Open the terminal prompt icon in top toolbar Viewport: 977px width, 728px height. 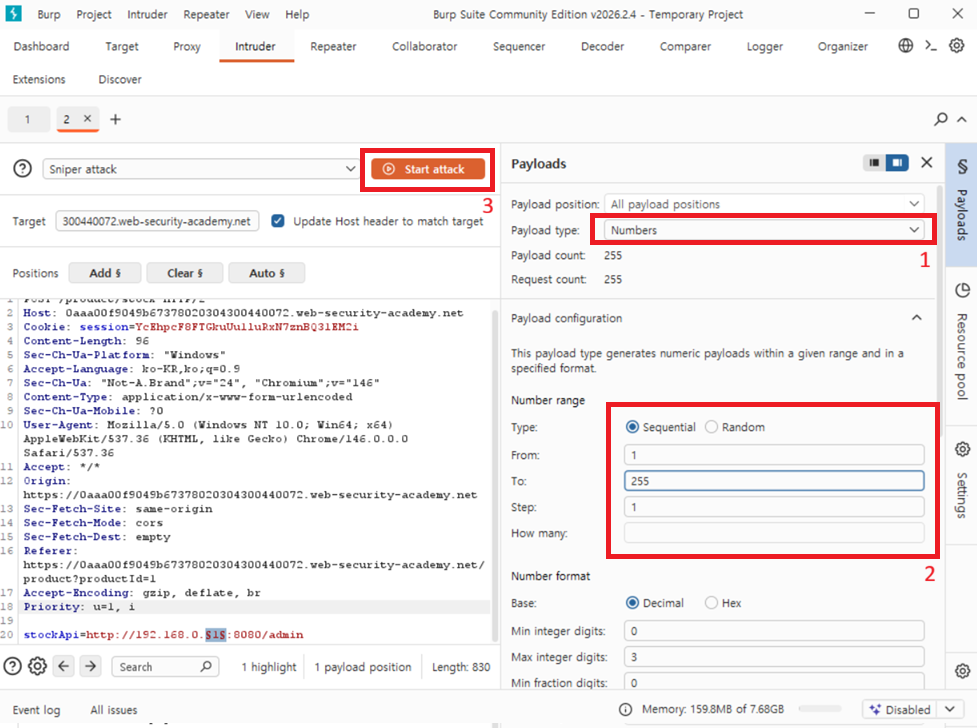tap(931, 46)
